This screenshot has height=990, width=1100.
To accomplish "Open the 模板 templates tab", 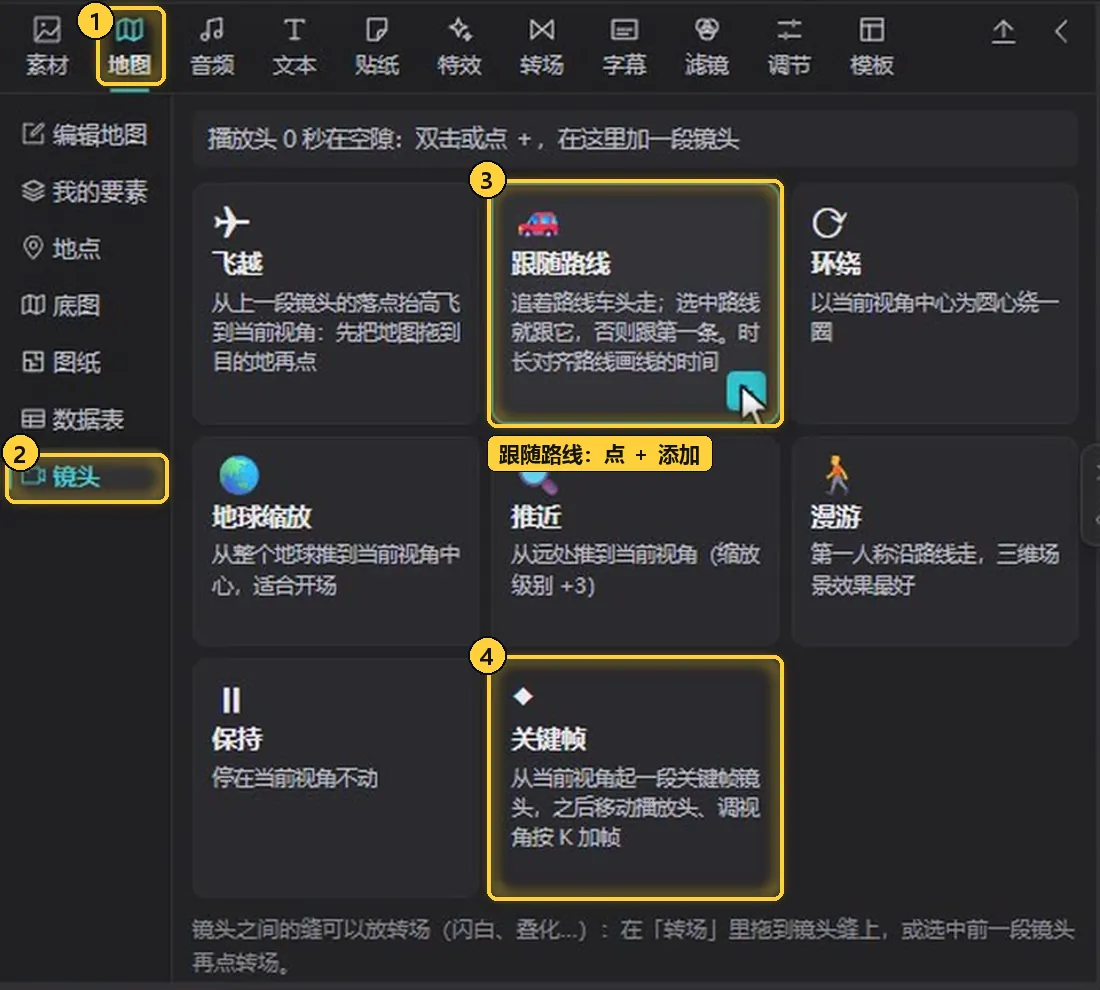I will point(872,46).
